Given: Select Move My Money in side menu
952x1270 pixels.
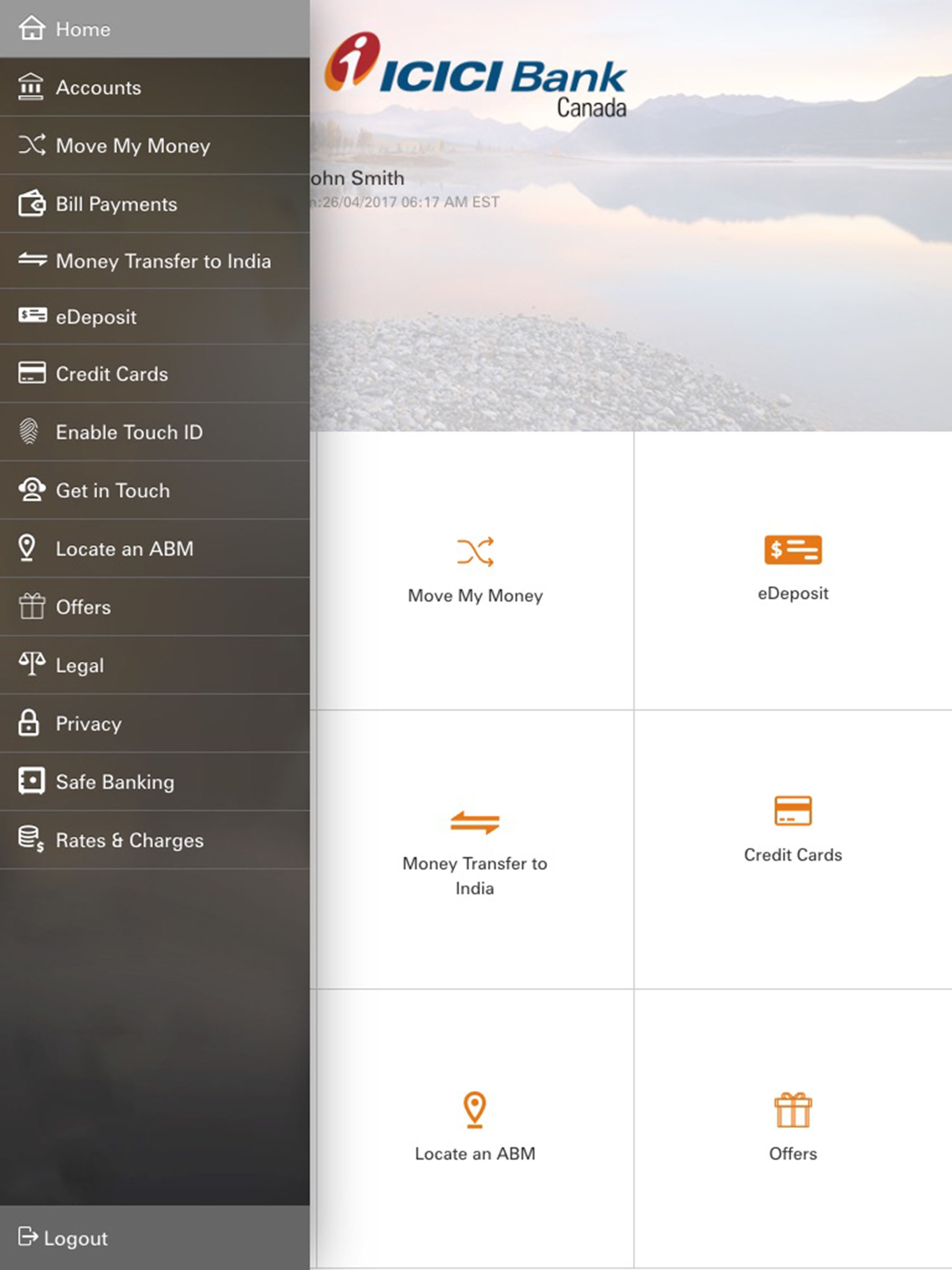Looking at the screenshot, I should tap(155, 145).
